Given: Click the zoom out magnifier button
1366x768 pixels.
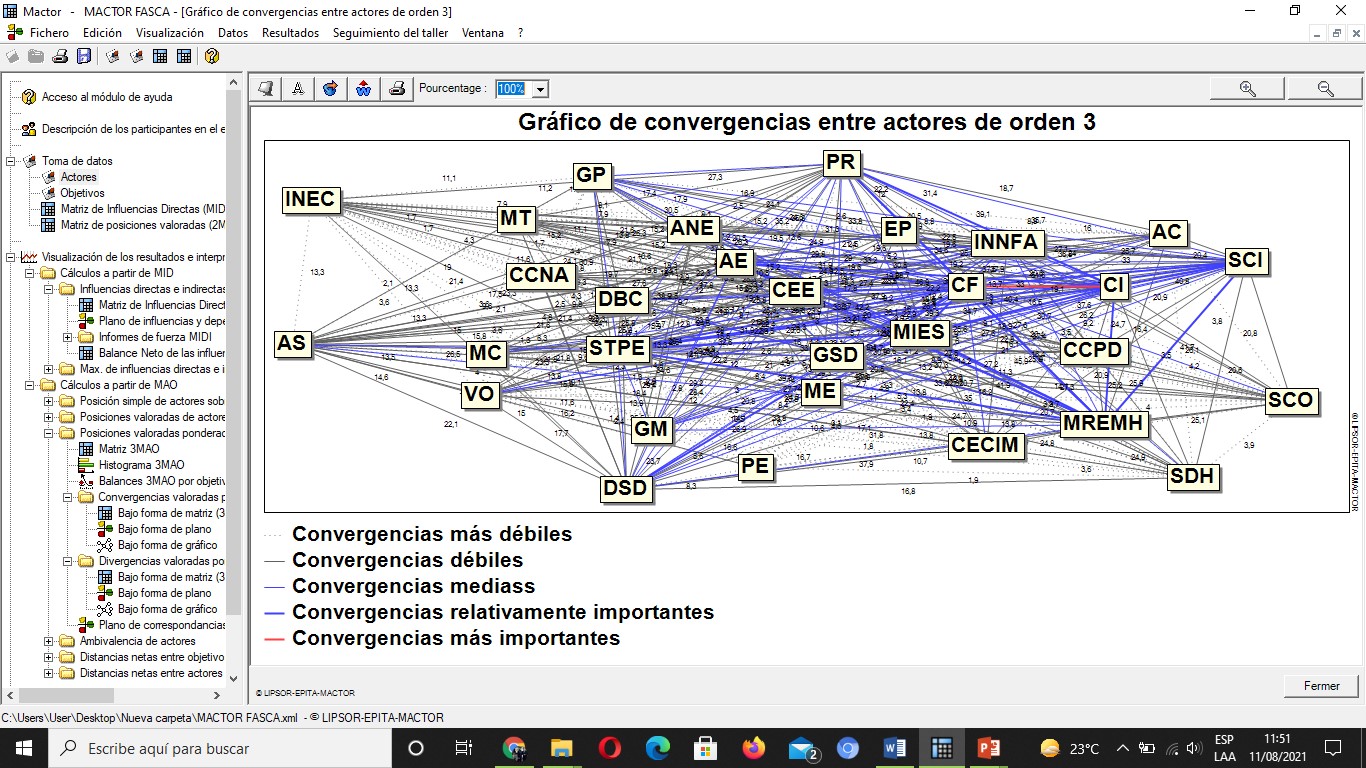Looking at the screenshot, I should [1325, 88].
